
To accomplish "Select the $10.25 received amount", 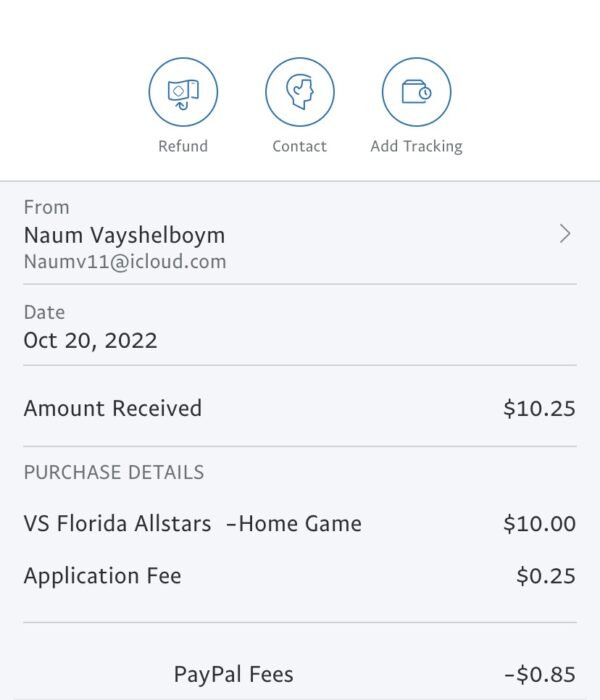I will point(539,408).
